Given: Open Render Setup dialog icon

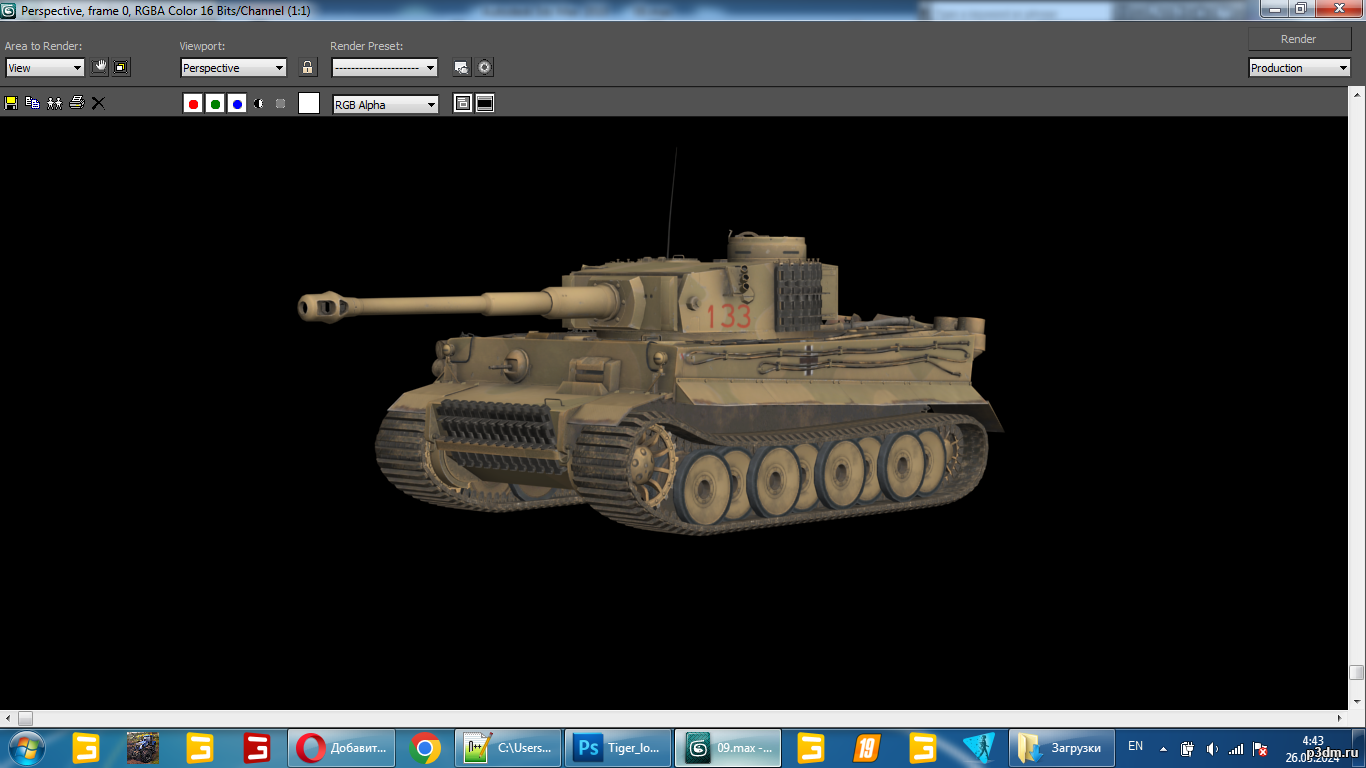Looking at the screenshot, I should tap(461, 68).
